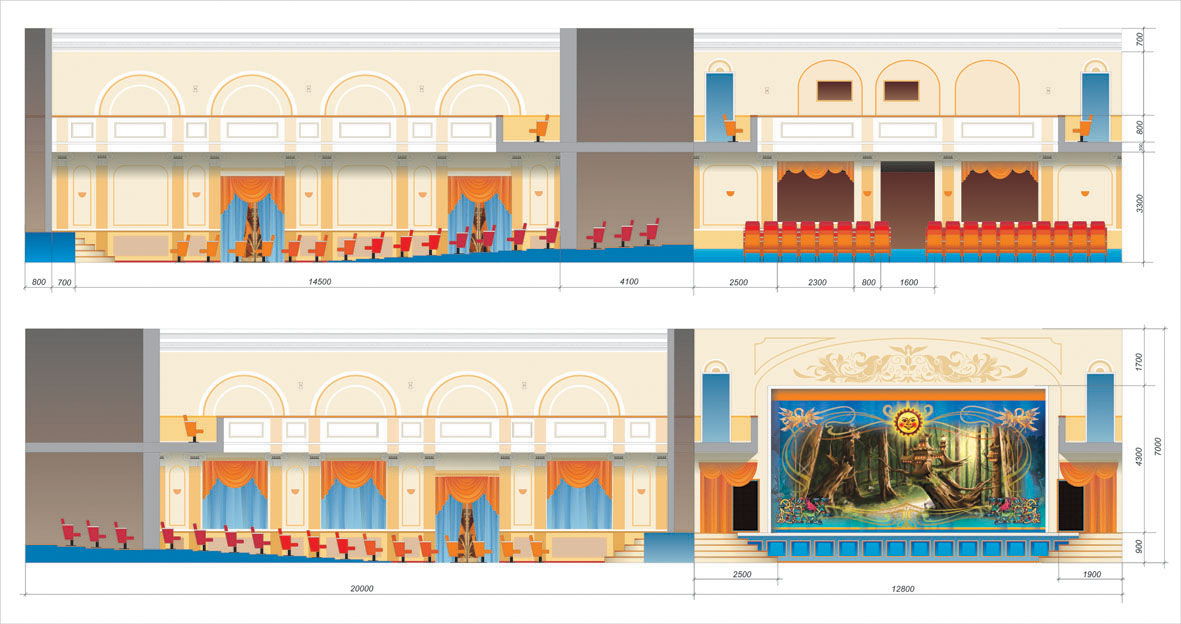Select the 700 label left of 14500
The height and width of the screenshot is (624, 1181).
pyautogui.click(x=64, y=283)
